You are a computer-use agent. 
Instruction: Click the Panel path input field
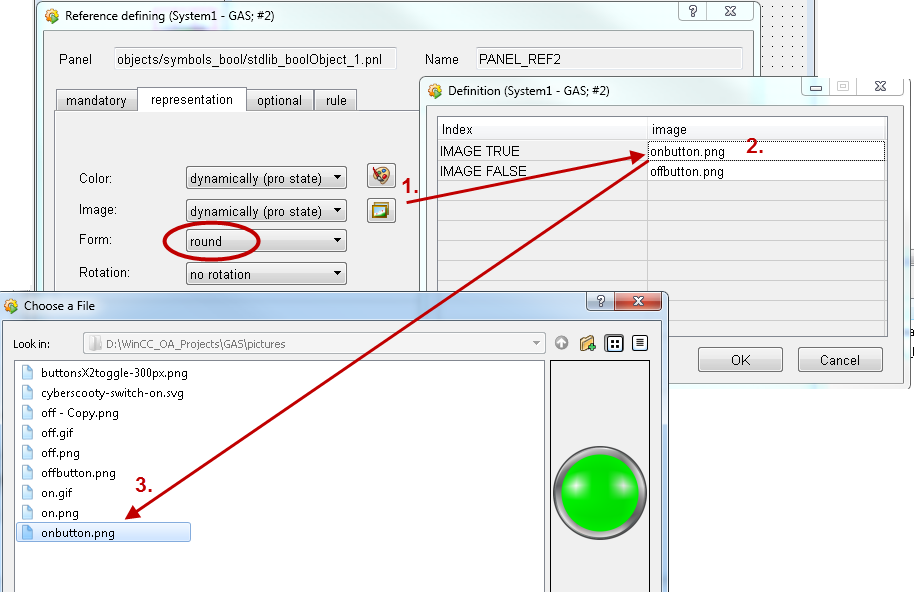click(x=255, y=59)
